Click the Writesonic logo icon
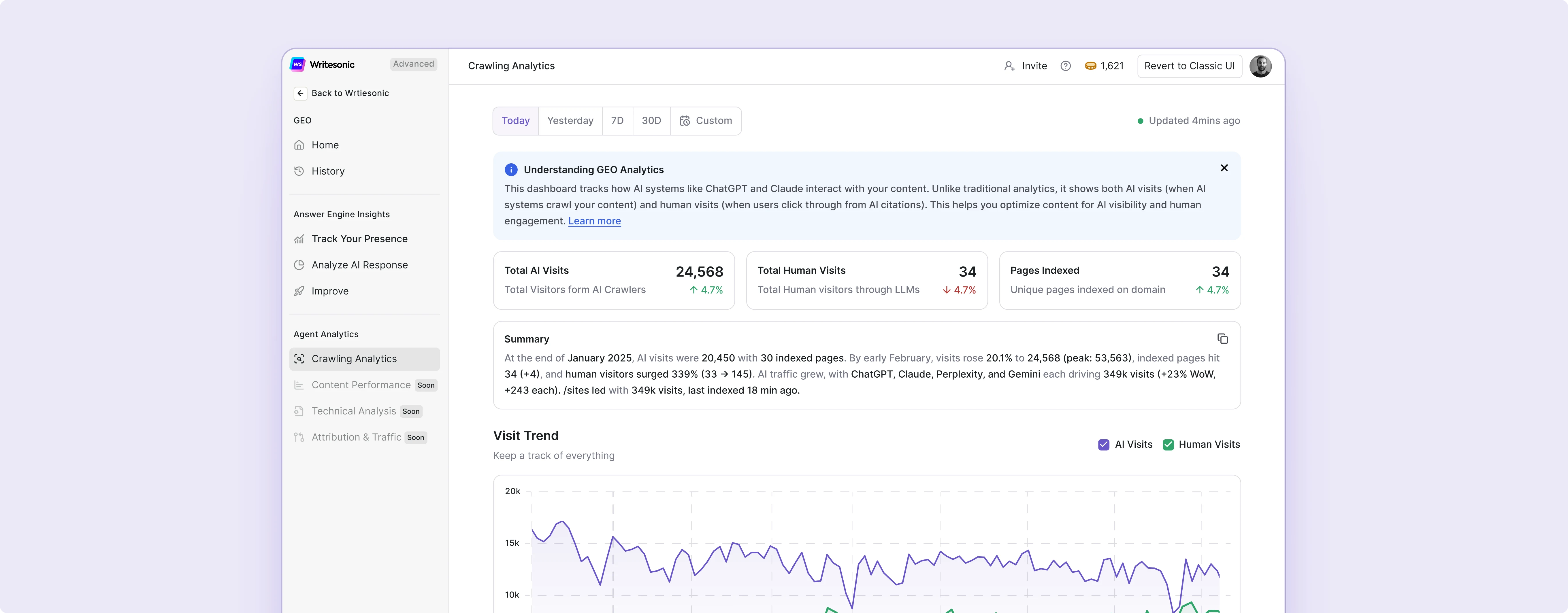1568x613 pixels. tap(298, 65)
